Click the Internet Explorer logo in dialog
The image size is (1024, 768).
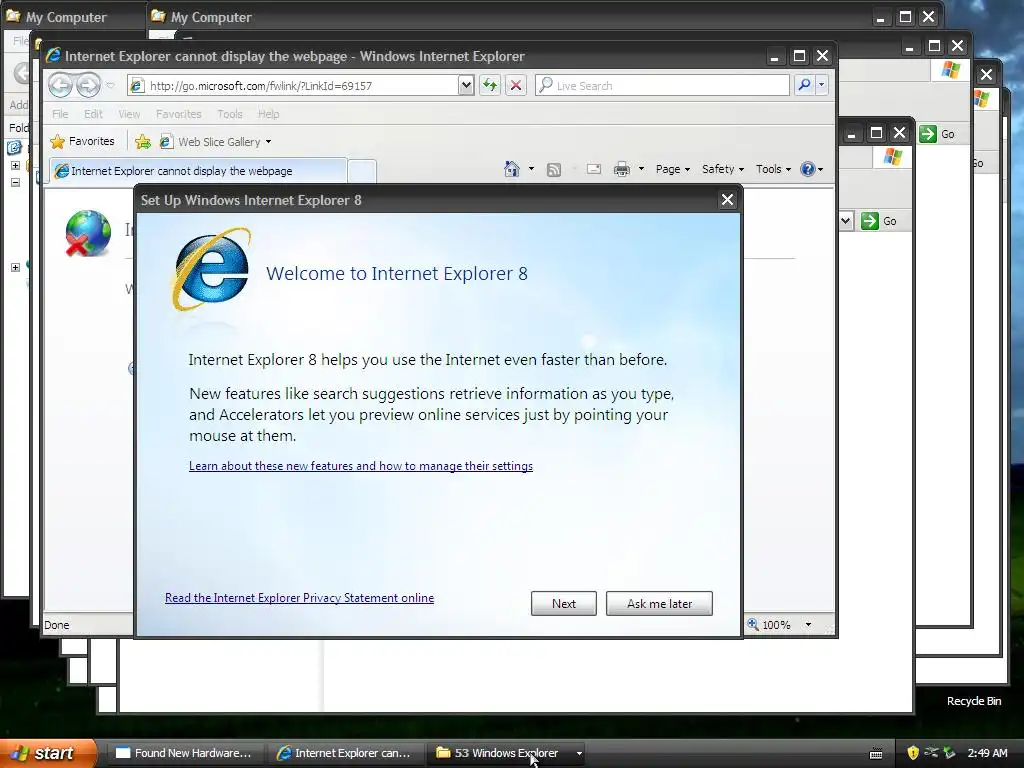coord(211,268)
